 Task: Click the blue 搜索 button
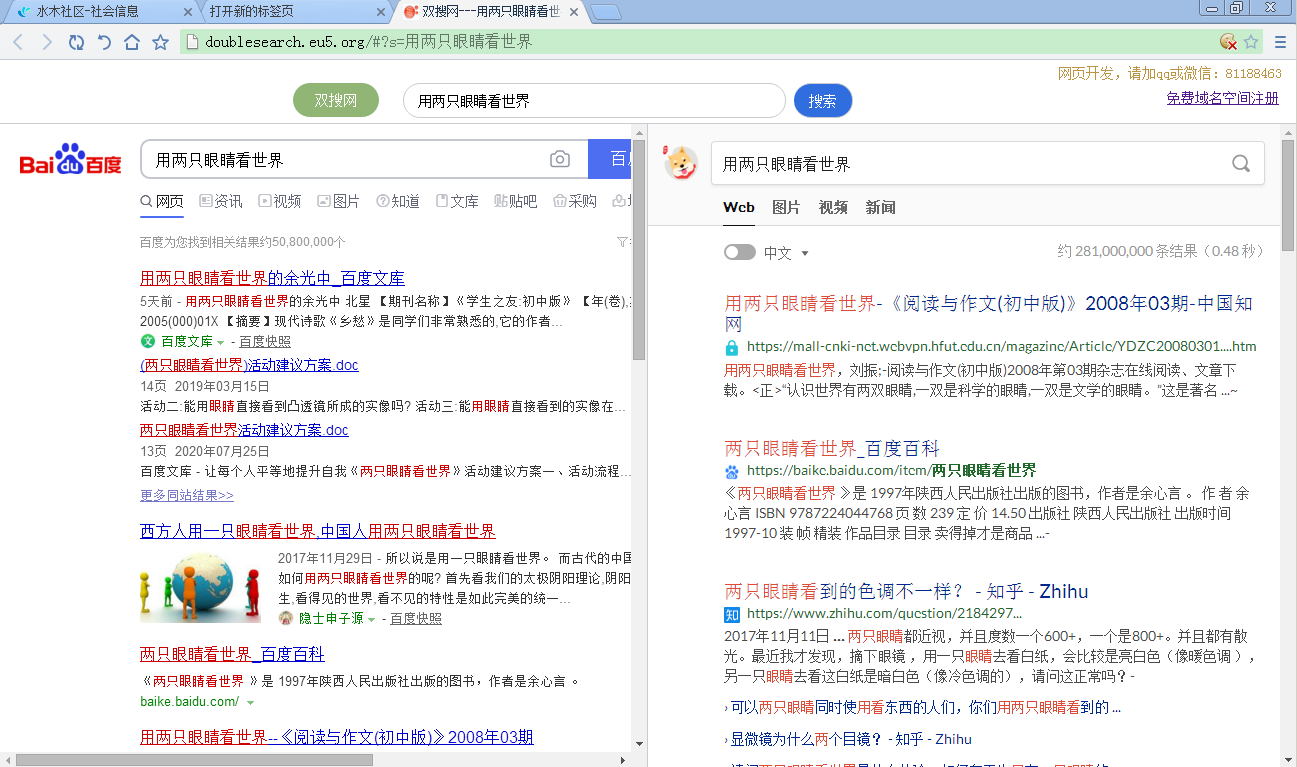pos(823,101)
